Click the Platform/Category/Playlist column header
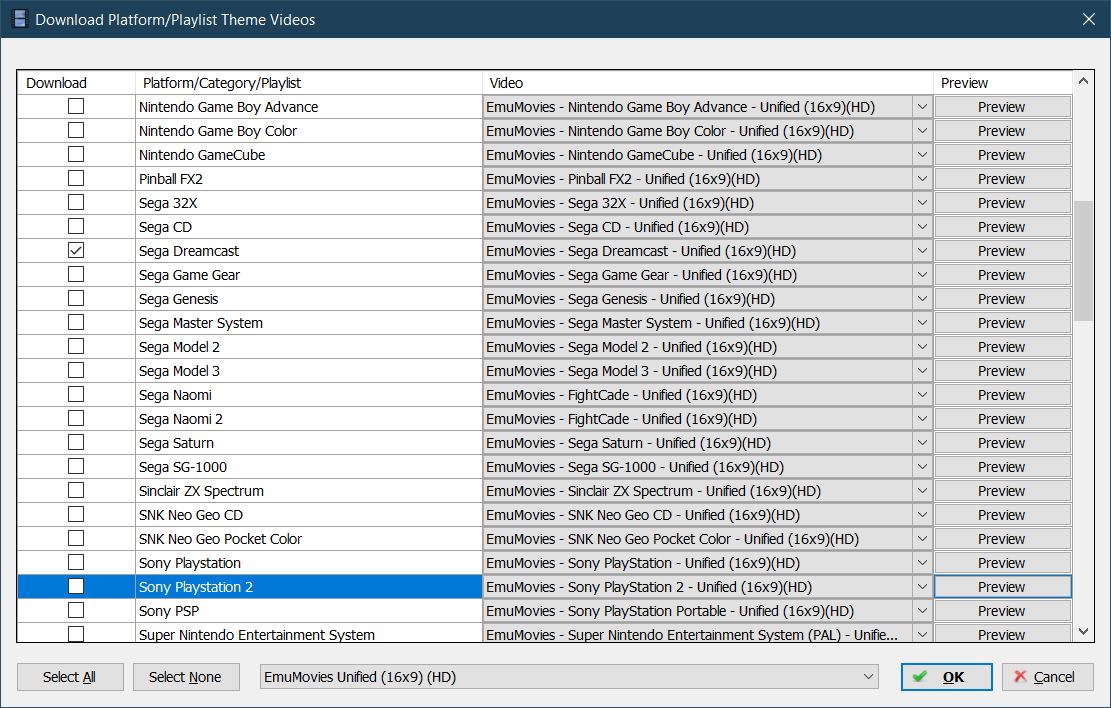 [309, 83]
